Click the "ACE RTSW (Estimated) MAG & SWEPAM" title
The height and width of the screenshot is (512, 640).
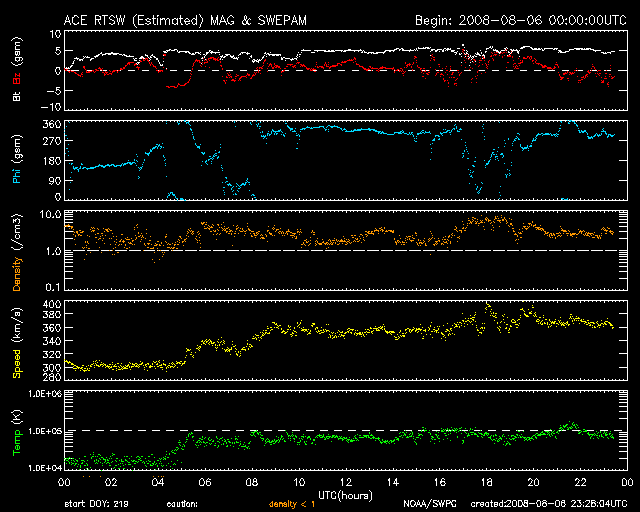(x=185, y=21)
